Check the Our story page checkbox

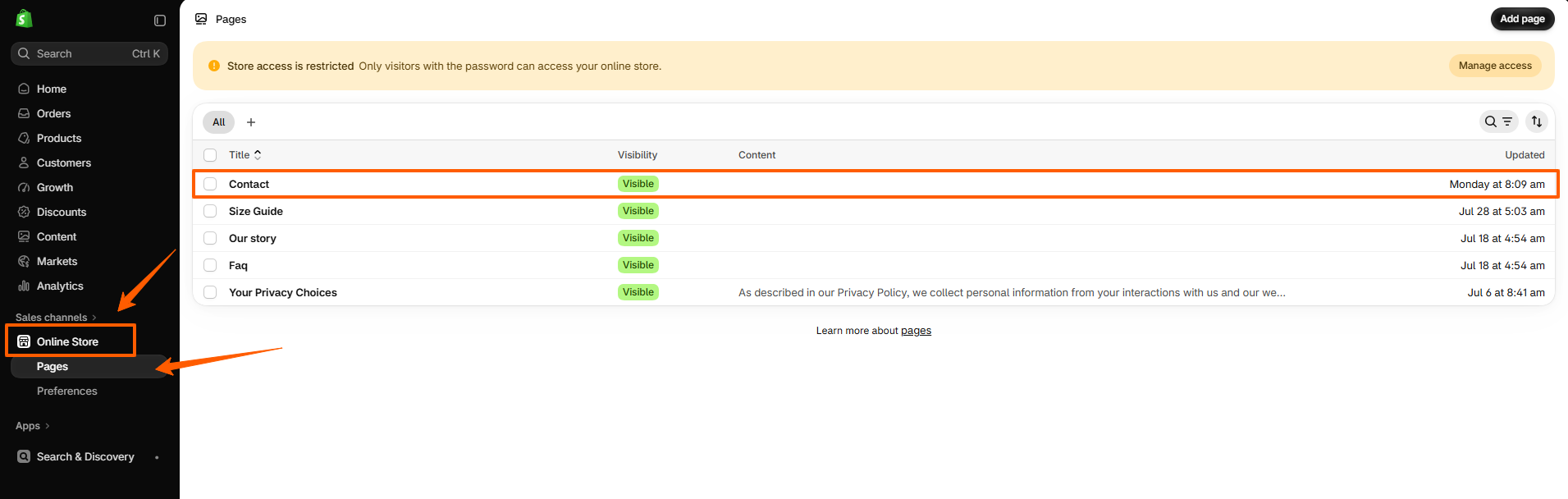click(210, 238)
